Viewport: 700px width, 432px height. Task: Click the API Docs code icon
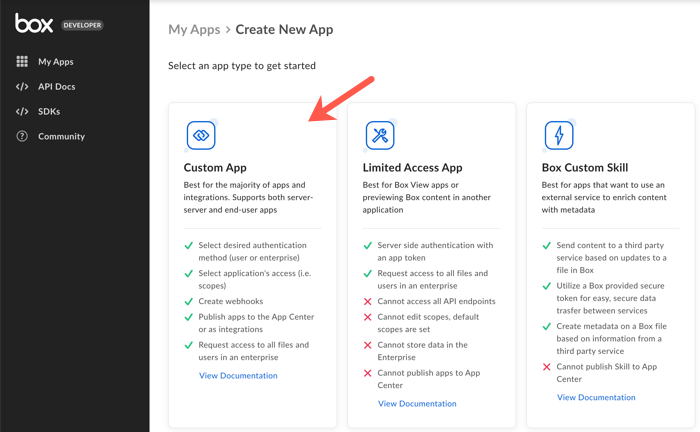[22, 87]
